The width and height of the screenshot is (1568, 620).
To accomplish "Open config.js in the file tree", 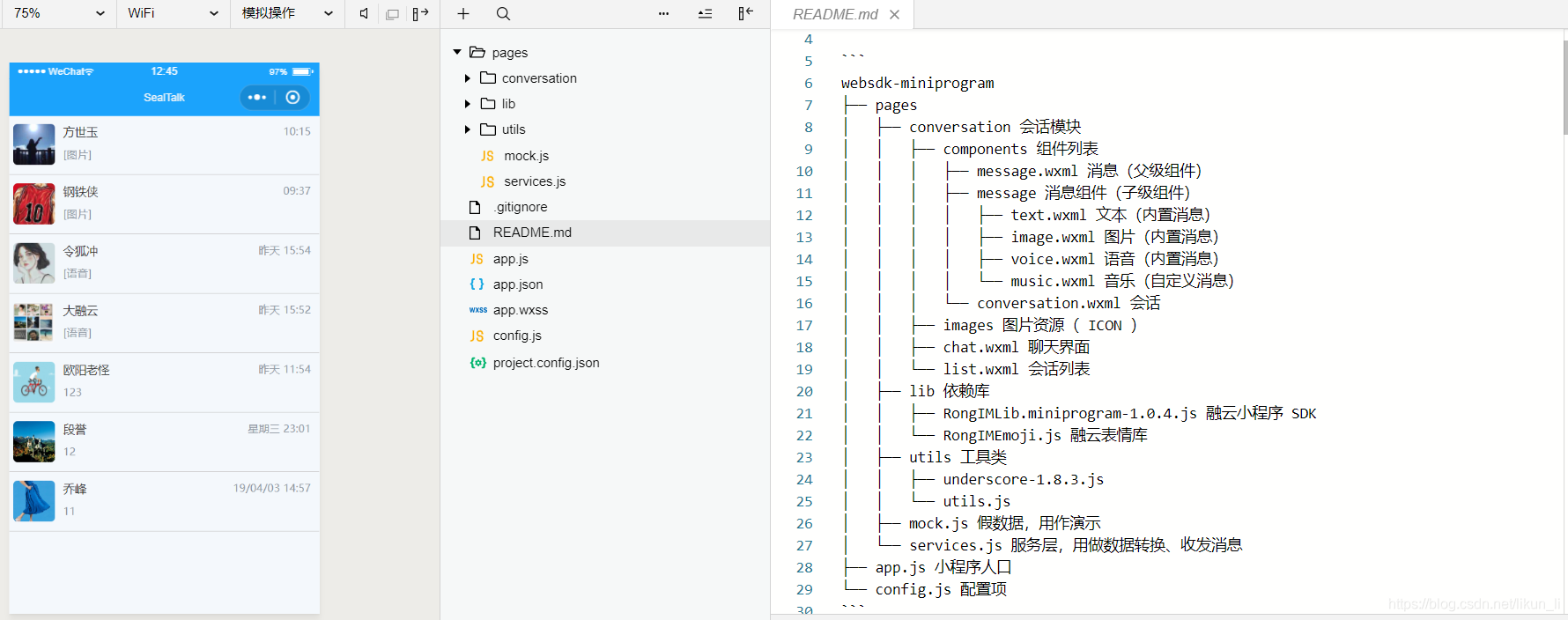I will pos(517,336).
